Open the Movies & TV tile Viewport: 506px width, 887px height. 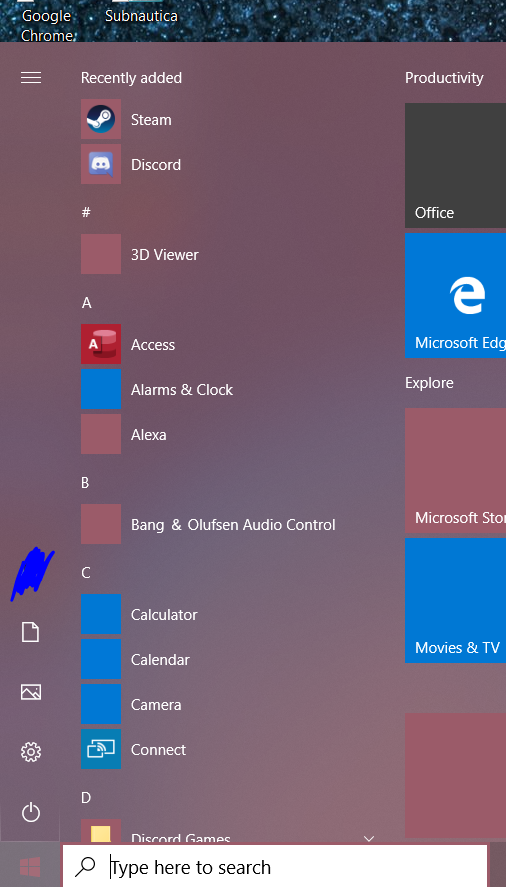[x=455, y=600]
